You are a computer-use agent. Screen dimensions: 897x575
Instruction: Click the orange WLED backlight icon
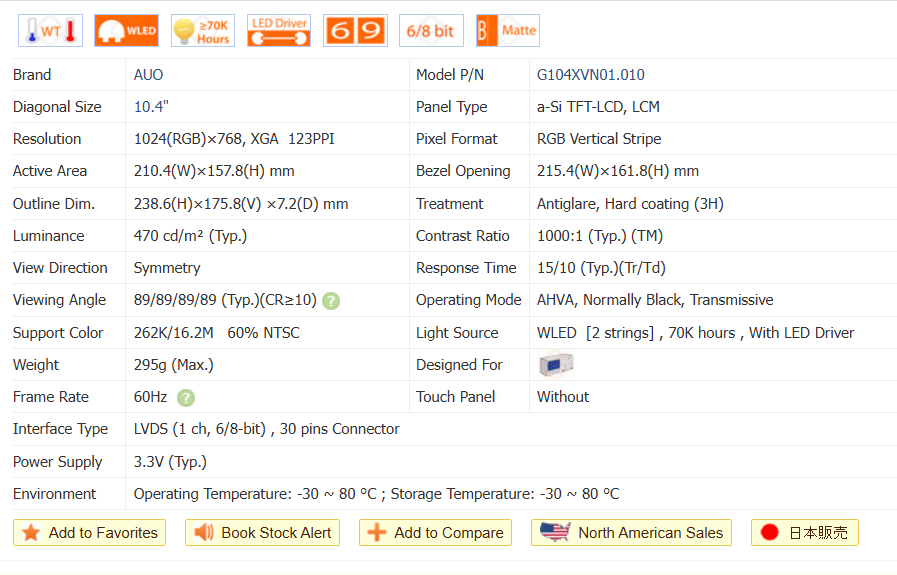click(126, 31)
